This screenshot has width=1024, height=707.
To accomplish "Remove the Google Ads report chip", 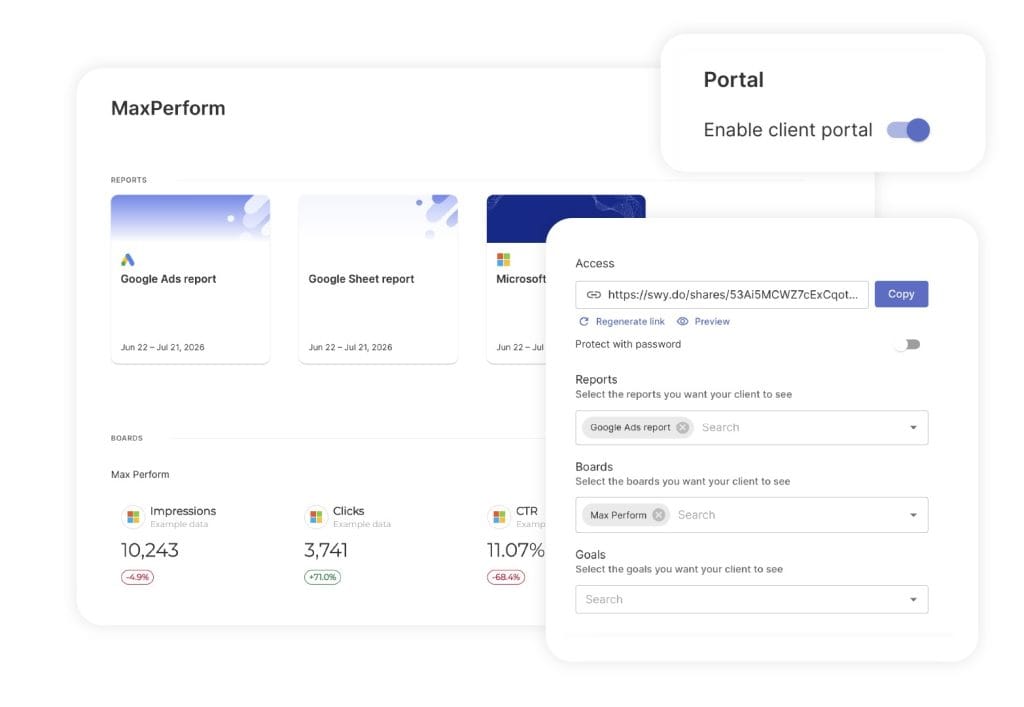I will pyautogui.click(x=682, y=428).
